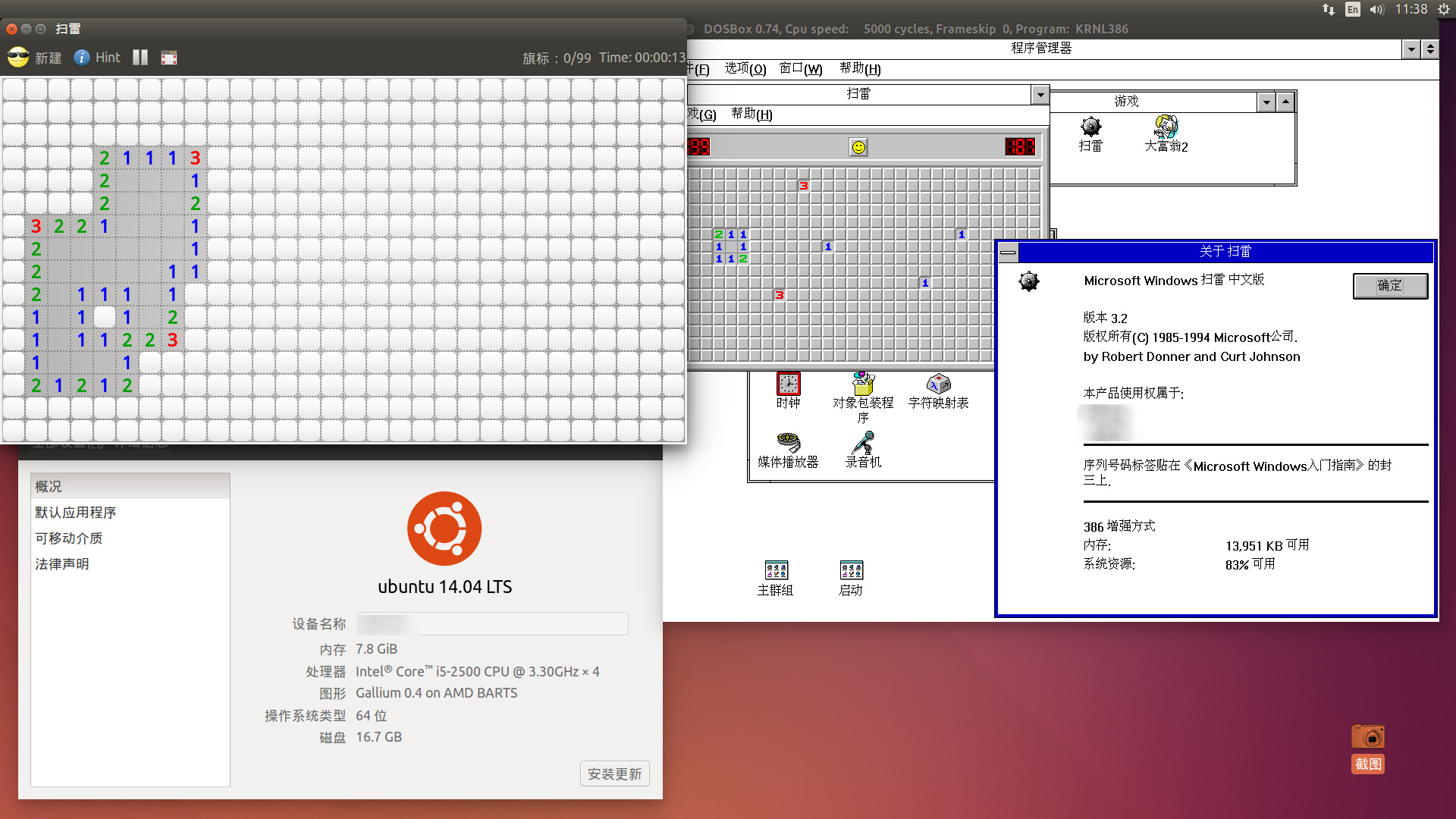Viewport: 1456px width, 819px height.
Task: Select 法律声明 in the sidebar
Action: [130, 564]
